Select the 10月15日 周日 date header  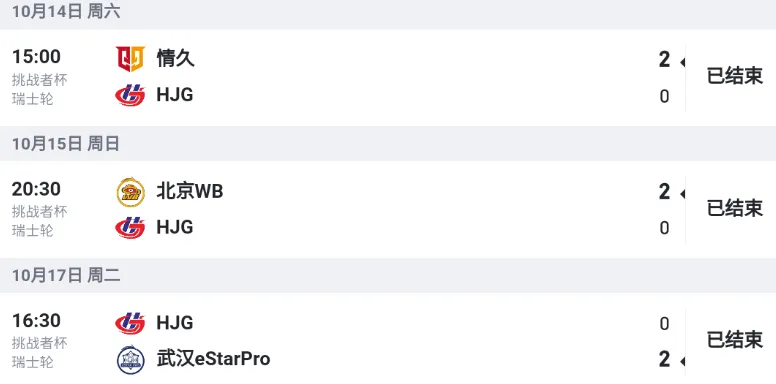(388, 144)
